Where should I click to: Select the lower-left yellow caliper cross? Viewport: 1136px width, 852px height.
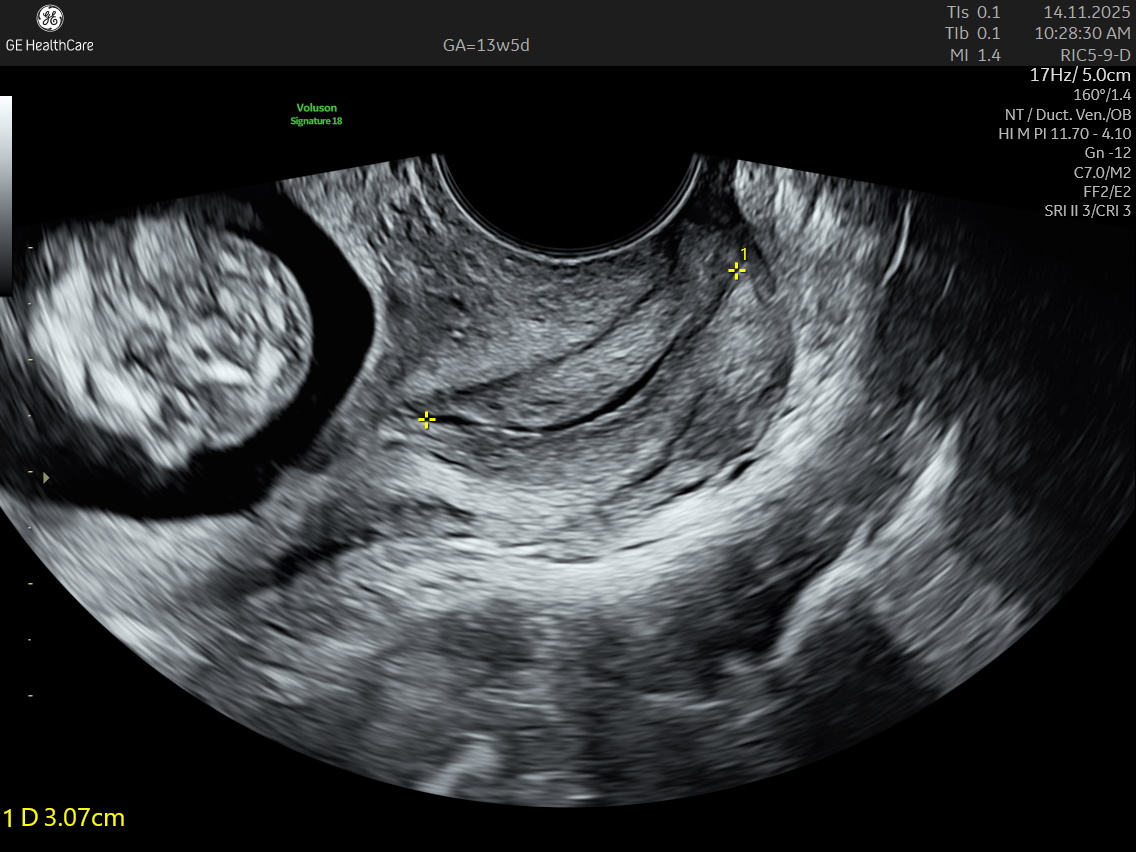pyautogui.click(x=426, y=420)
